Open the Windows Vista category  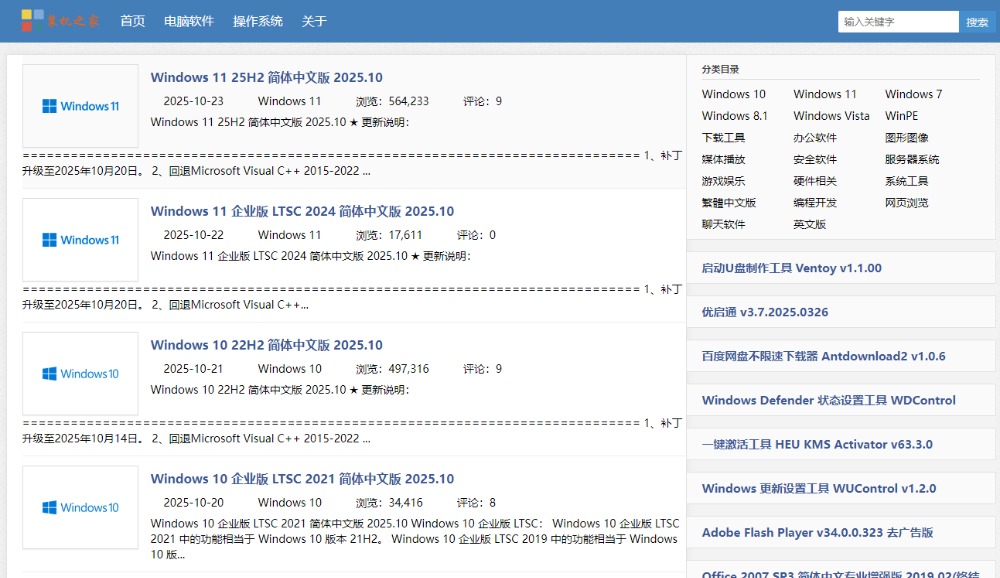831,116
